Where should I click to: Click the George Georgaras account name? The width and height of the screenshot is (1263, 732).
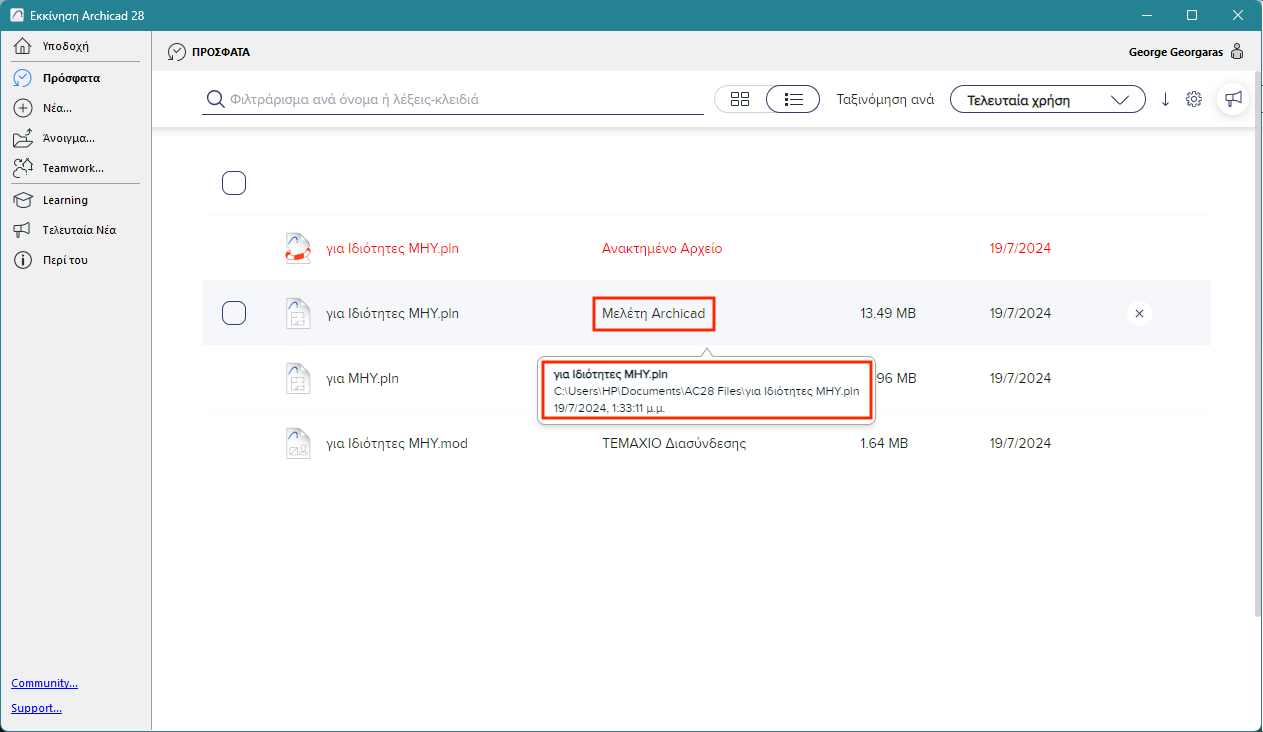click(1176, 52)
